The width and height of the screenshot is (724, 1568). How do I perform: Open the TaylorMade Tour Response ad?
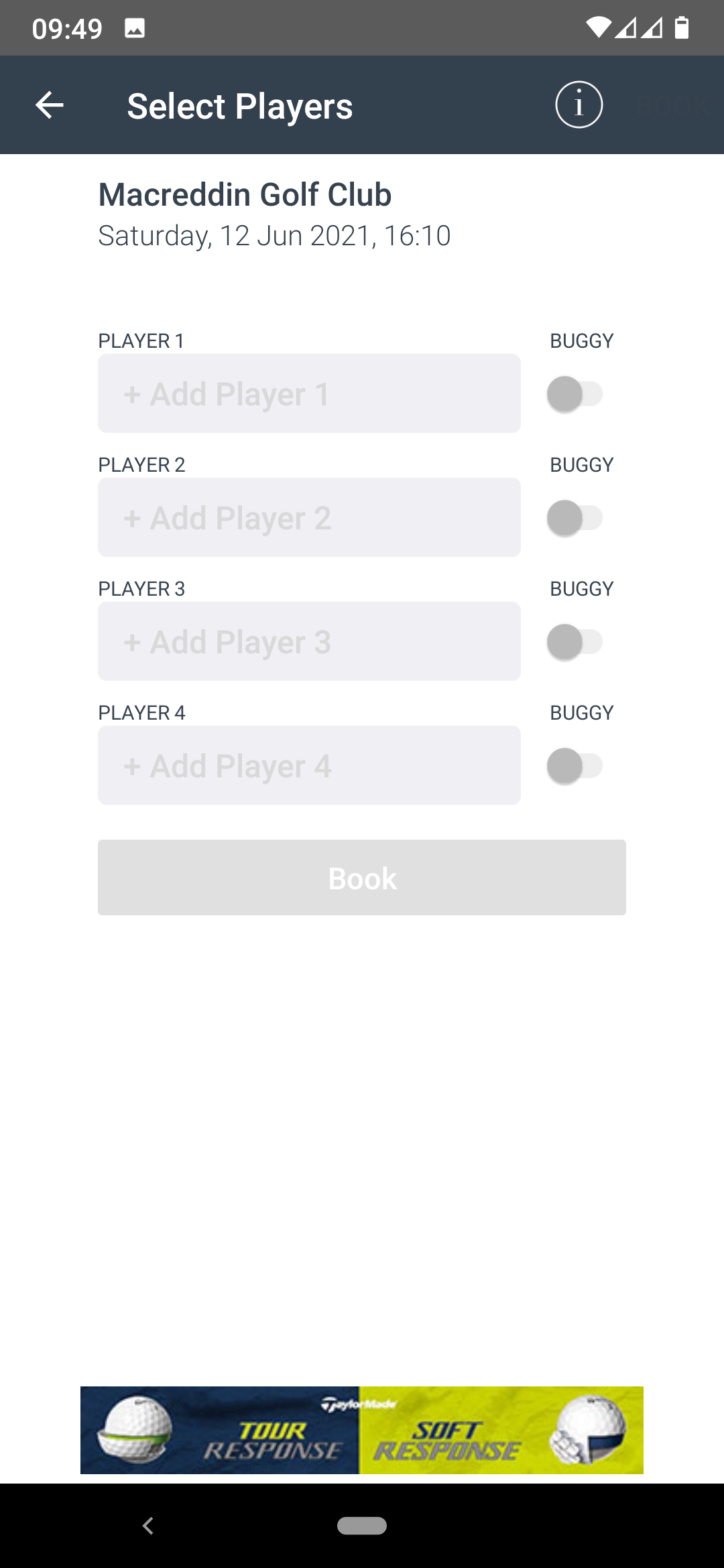click(220, 1430)
